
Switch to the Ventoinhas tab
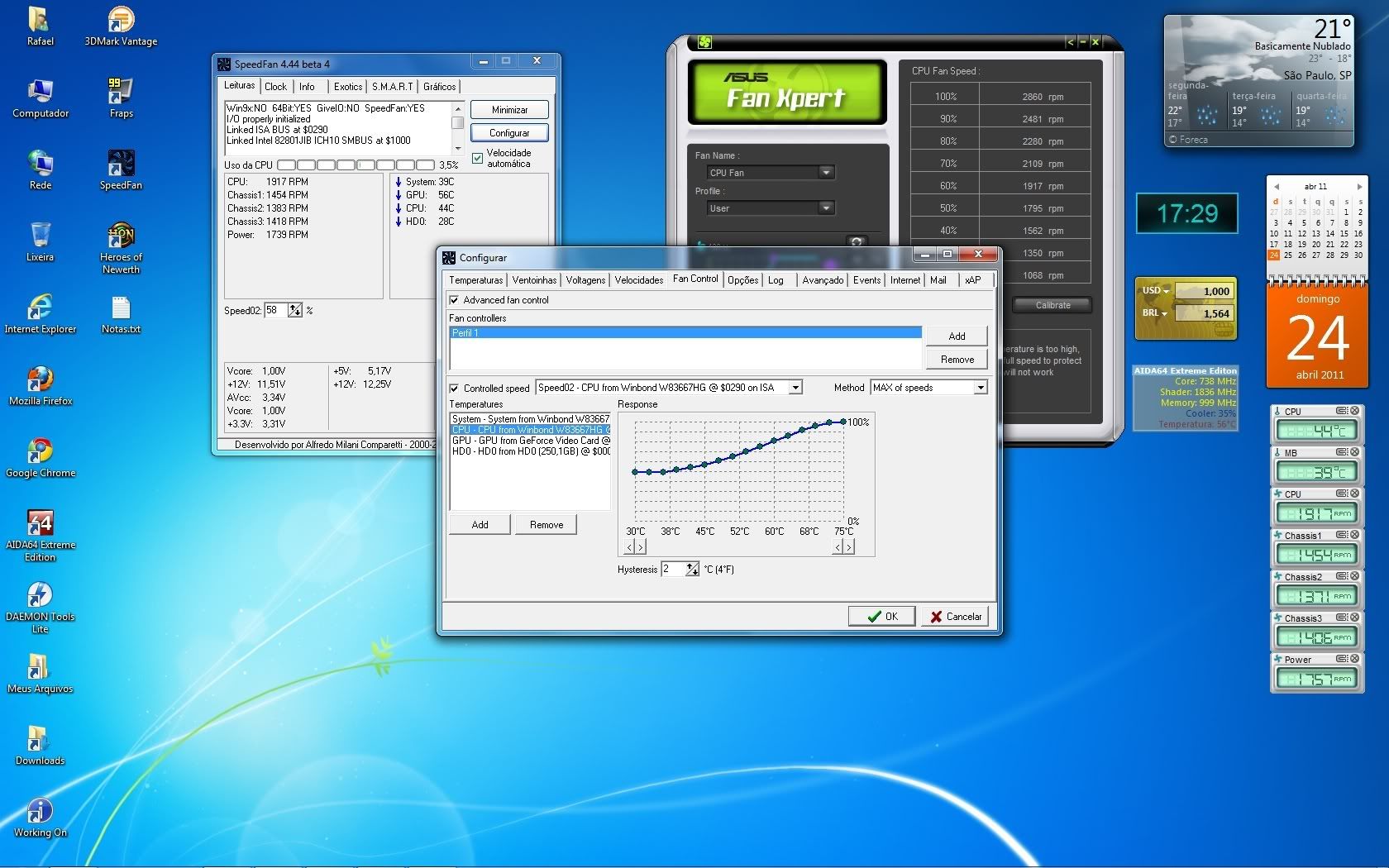coord(534,280)
